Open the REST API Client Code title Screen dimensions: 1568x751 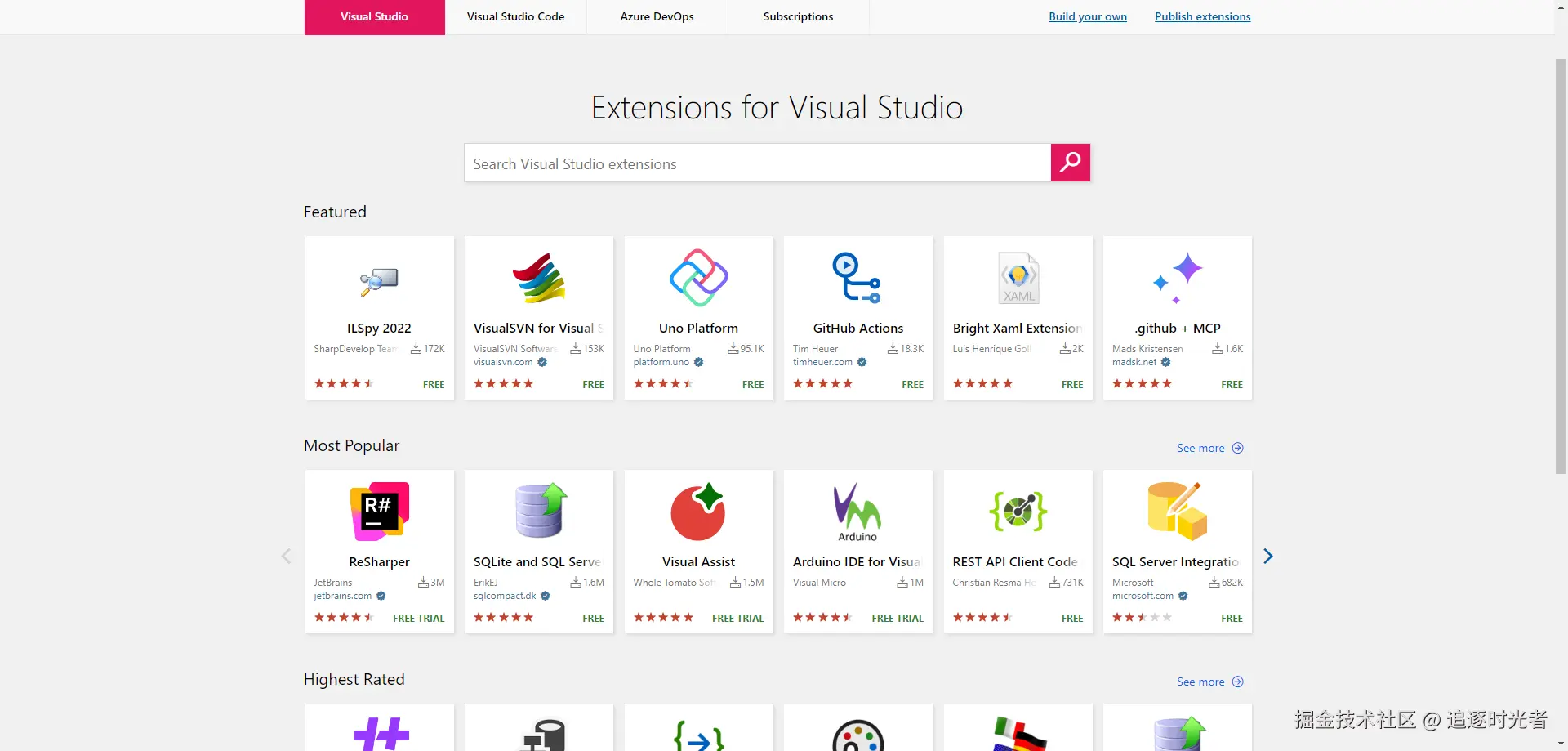1017,562
